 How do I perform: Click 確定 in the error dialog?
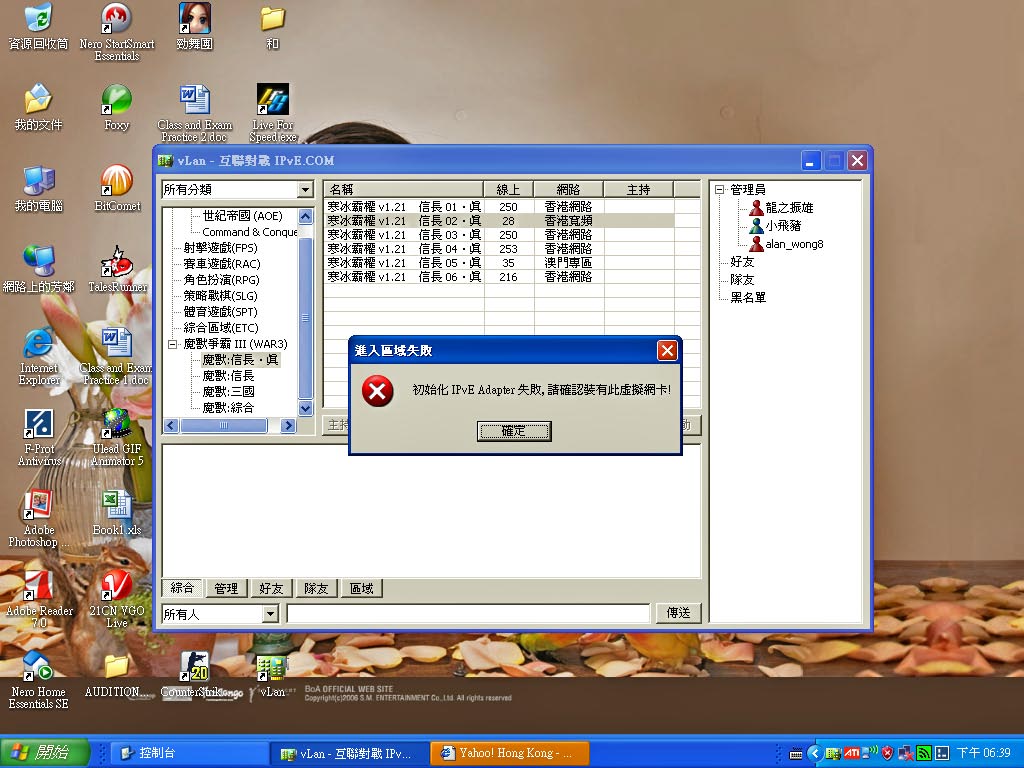point(514,431)
